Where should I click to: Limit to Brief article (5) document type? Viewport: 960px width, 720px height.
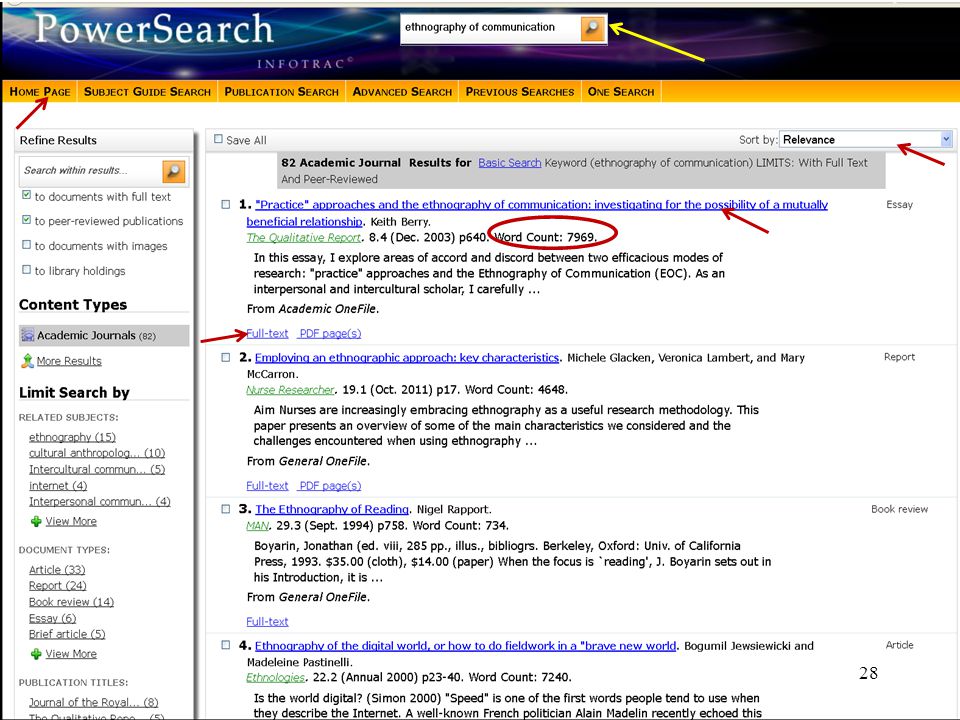coord(67,634)
